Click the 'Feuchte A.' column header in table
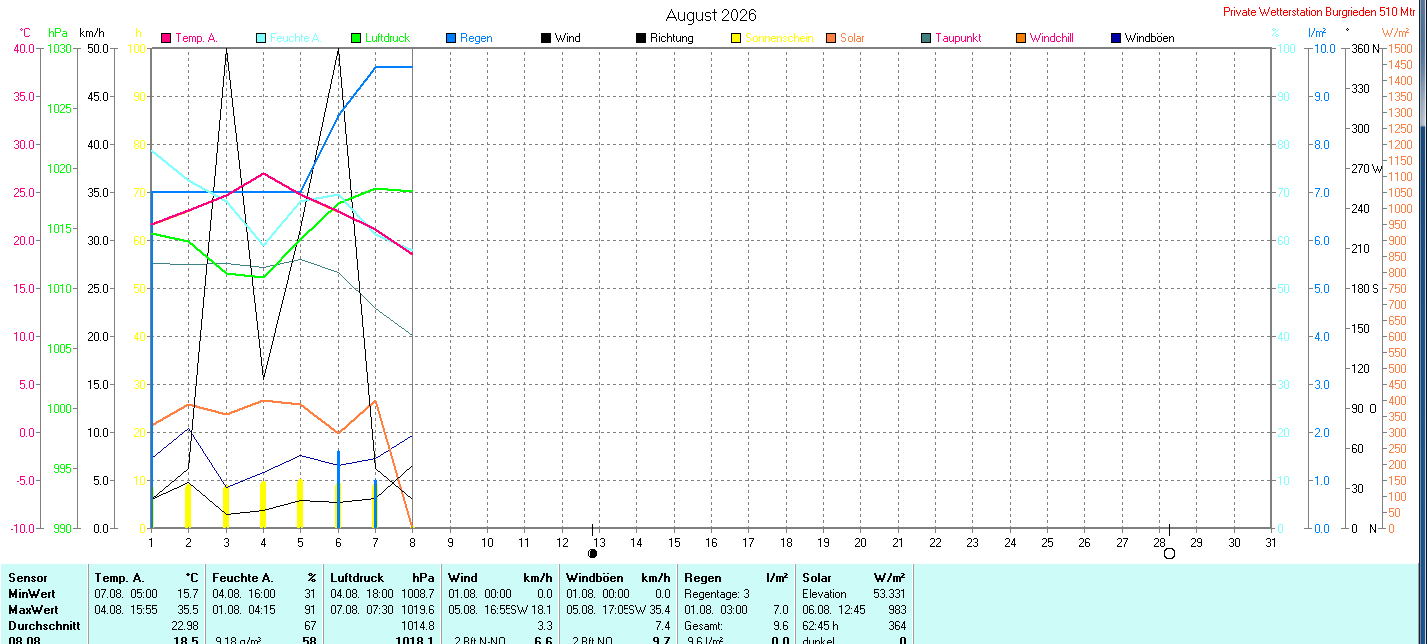Viewport: 1427px width, 644px height. (x=243, y=578)
